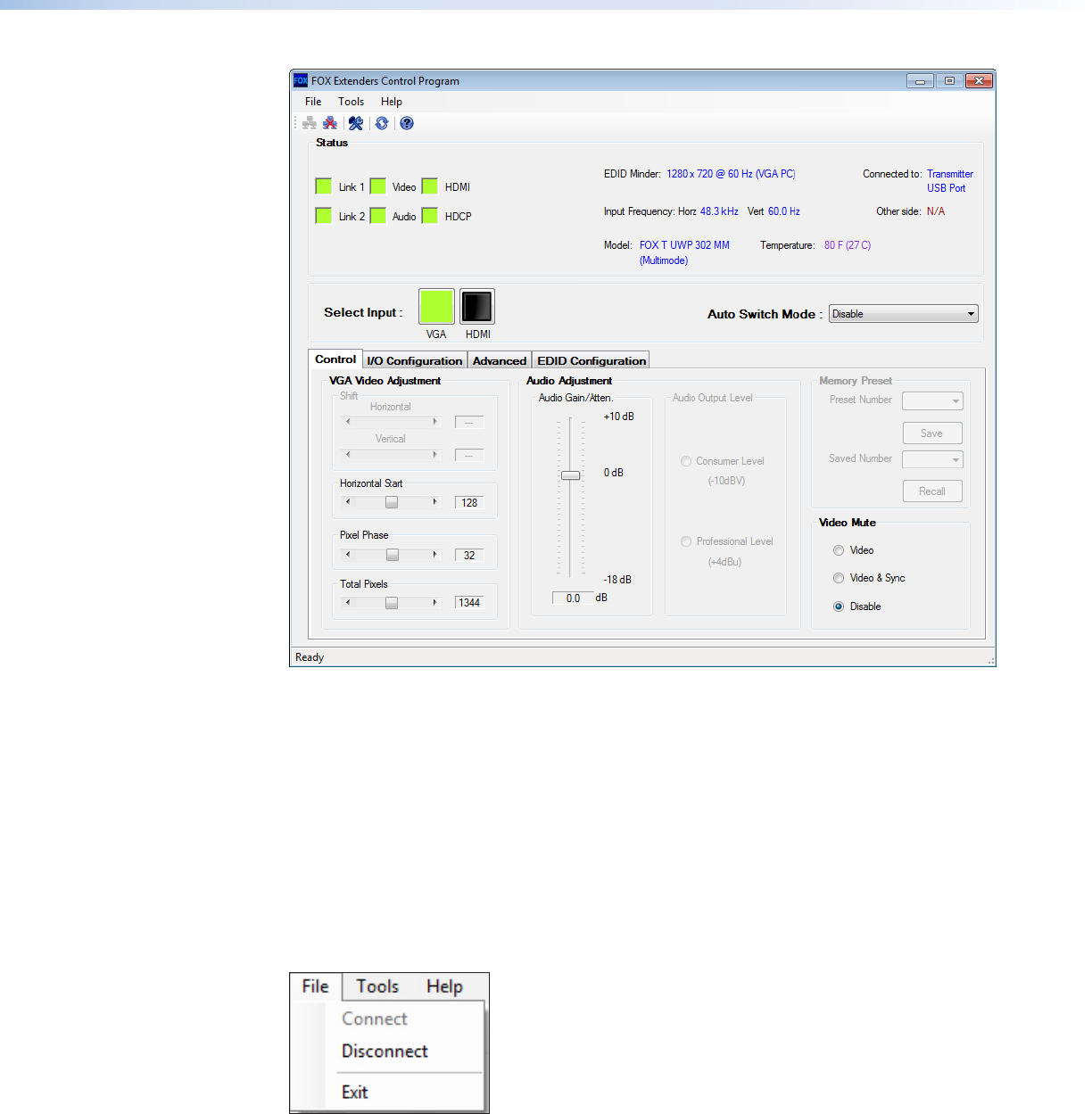Click the greyed-out Connect network toolbar icon
This screenshot has height=1114, width=1092.
[x=309, y=123]
